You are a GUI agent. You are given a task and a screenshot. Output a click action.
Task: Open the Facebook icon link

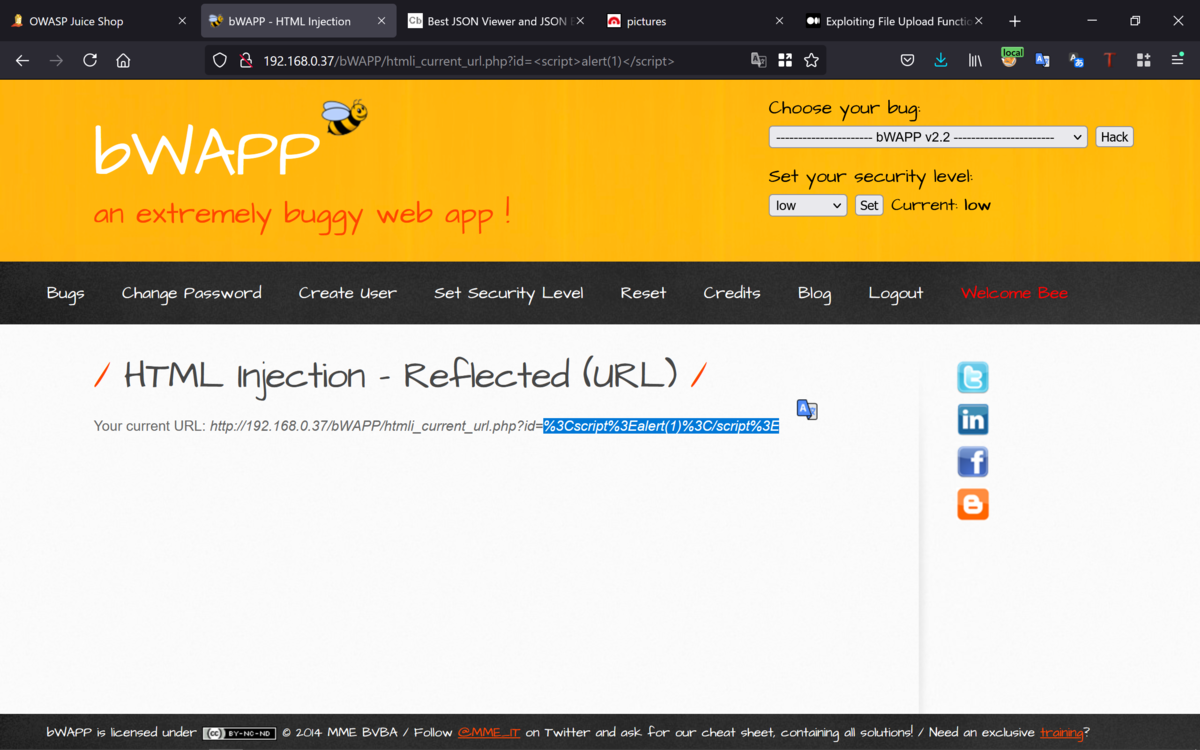coord(973,462)
